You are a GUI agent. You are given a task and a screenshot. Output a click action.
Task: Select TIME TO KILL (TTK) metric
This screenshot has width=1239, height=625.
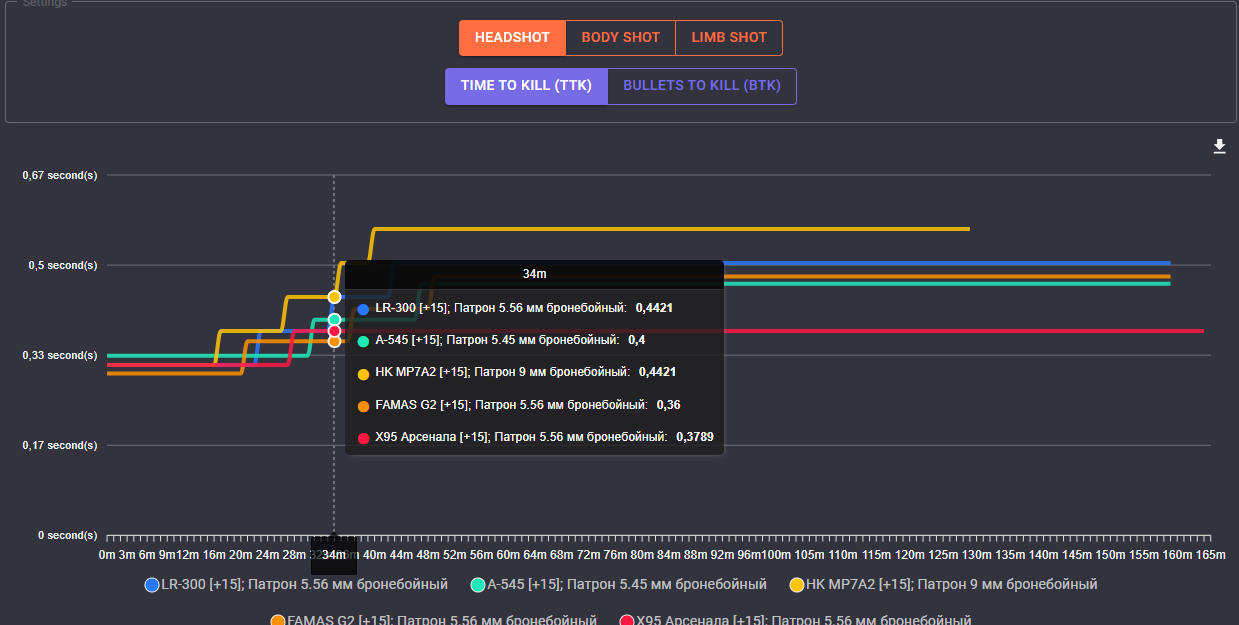[x=526, y=86]
